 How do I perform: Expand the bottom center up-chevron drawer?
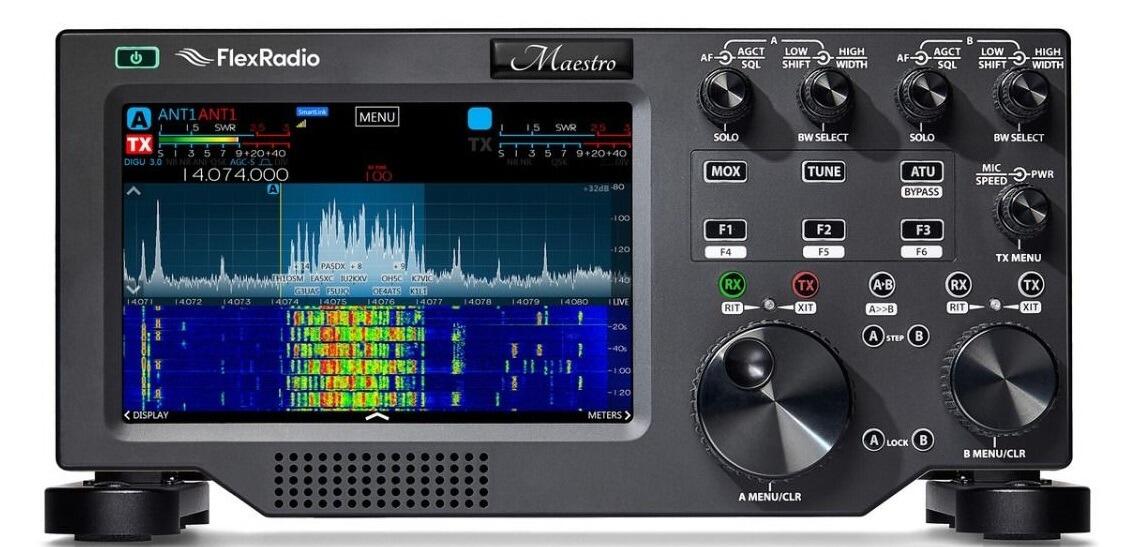(x=376, y=416)
